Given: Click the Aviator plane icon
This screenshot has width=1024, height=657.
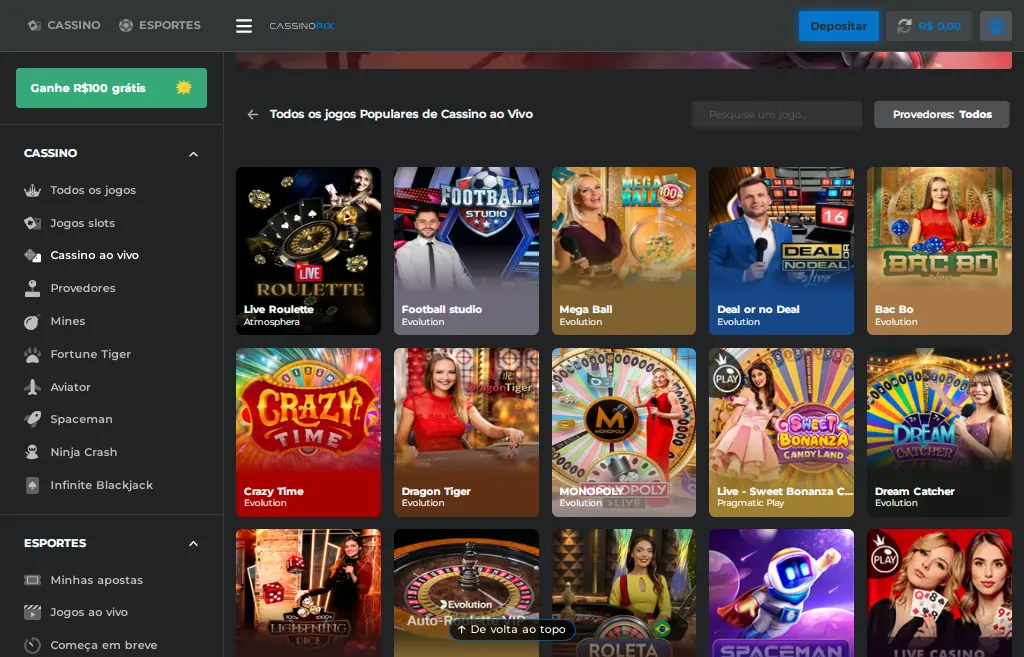Looking at the screenshot, I should pos(32,387).
